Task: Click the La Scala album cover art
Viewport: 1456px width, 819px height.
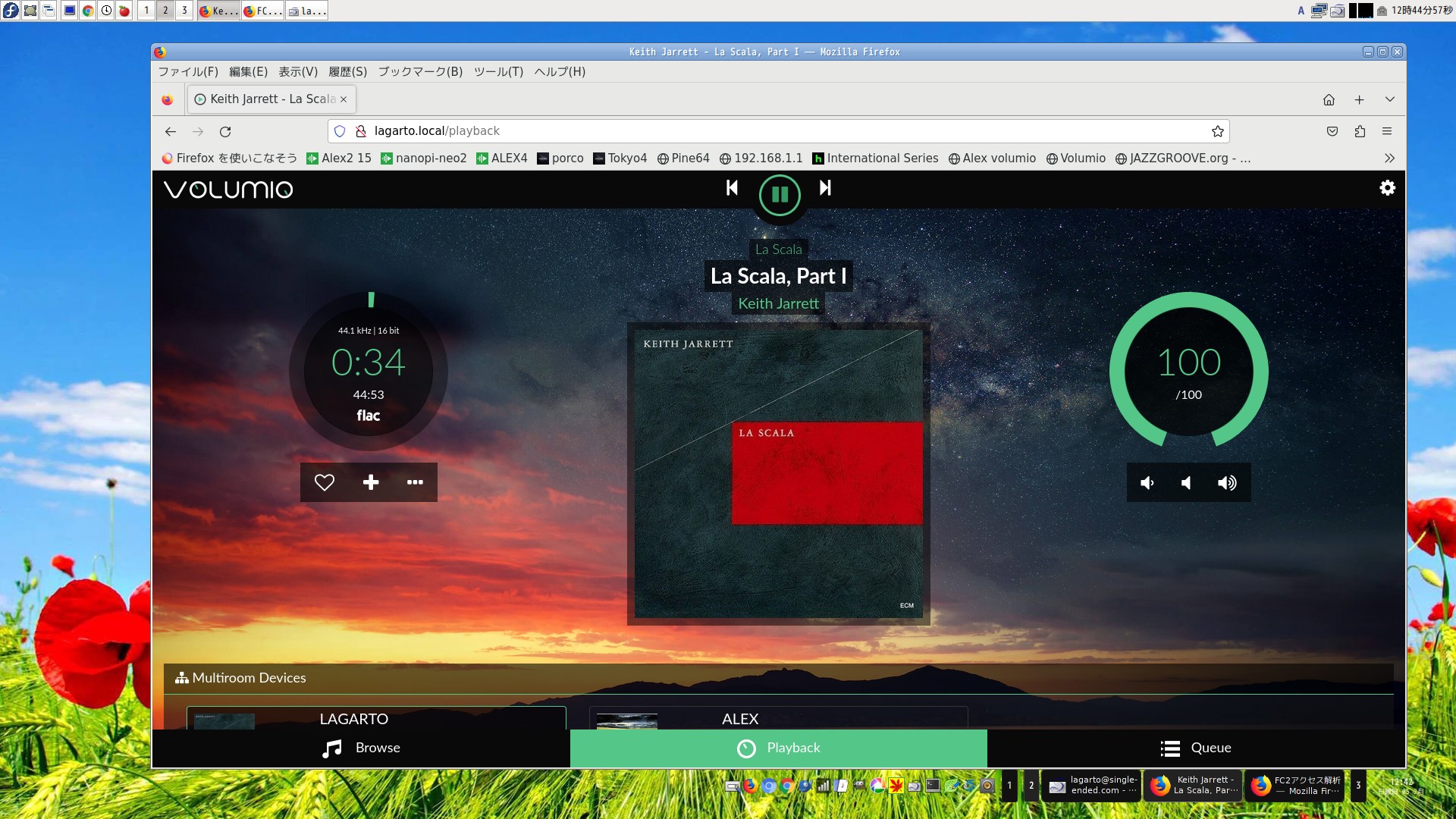Action: click(x=778, y=474)
